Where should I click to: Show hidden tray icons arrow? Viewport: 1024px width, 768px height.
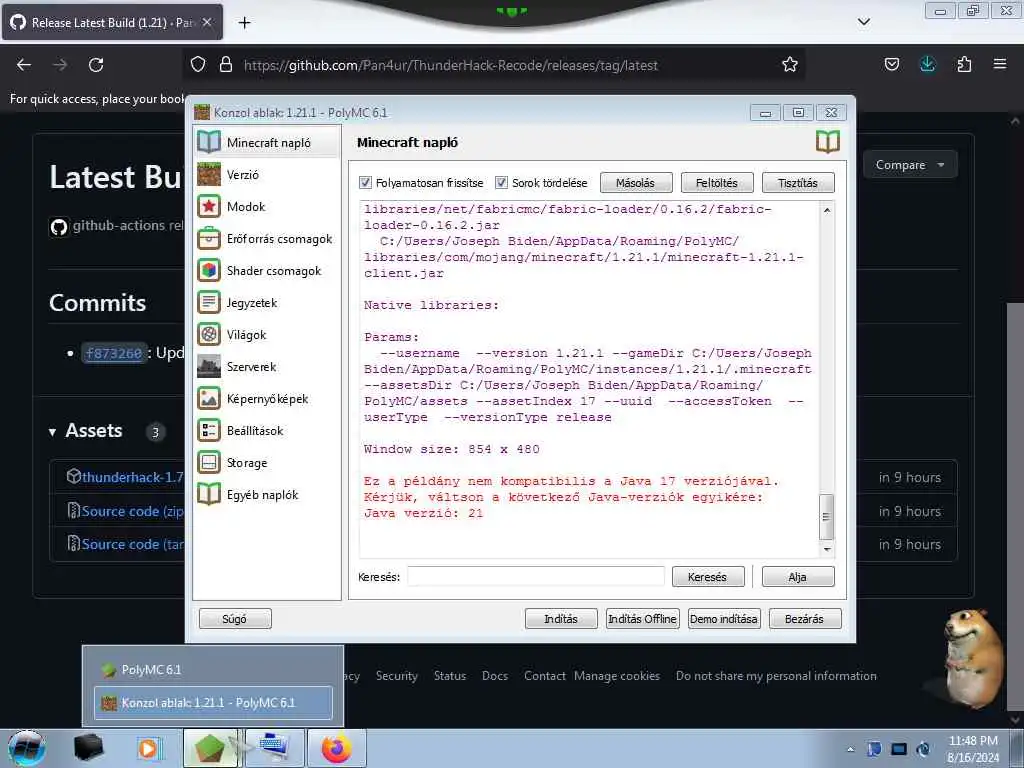[850, 749]
